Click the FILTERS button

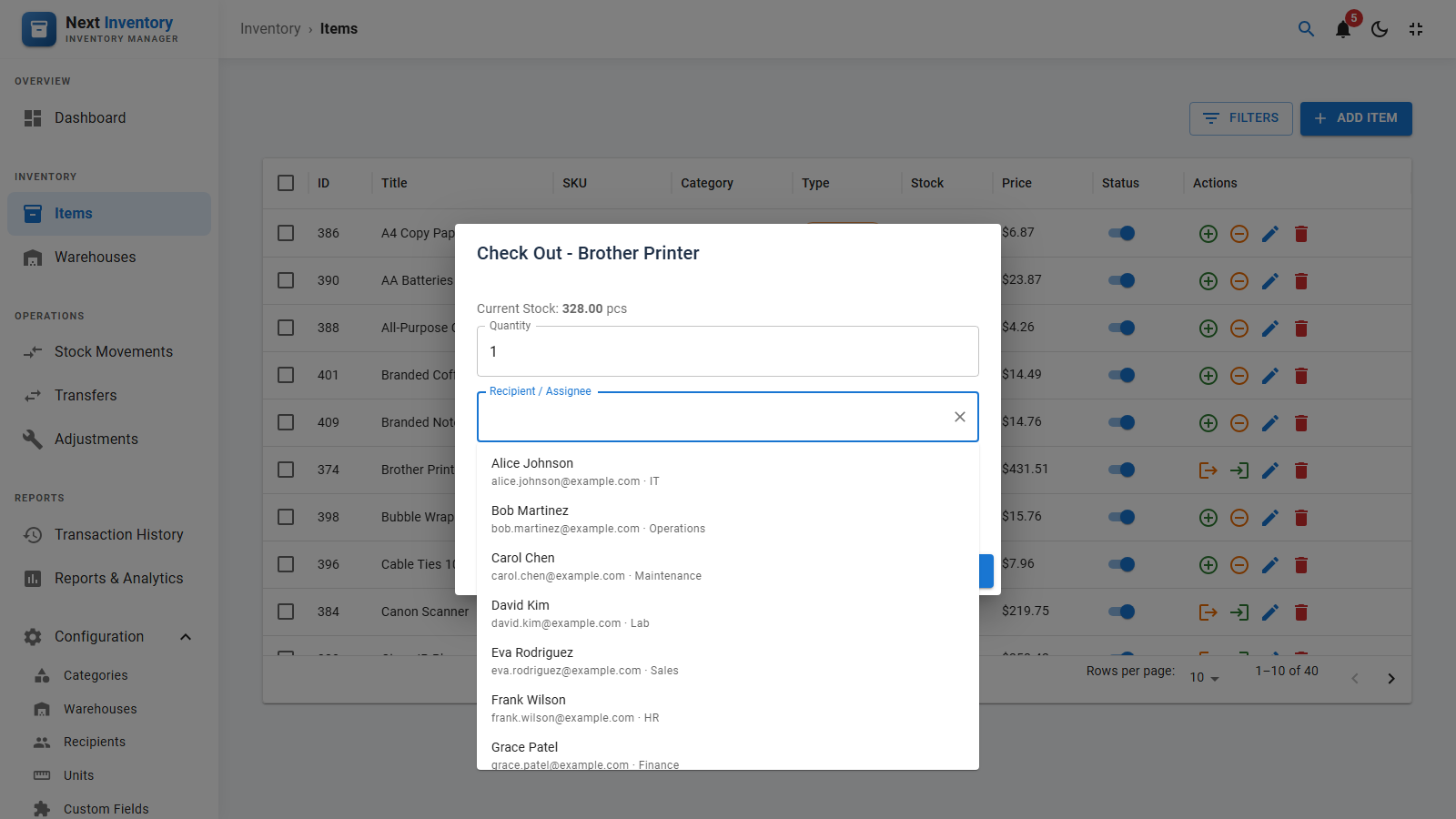[x=1241, y=118]
